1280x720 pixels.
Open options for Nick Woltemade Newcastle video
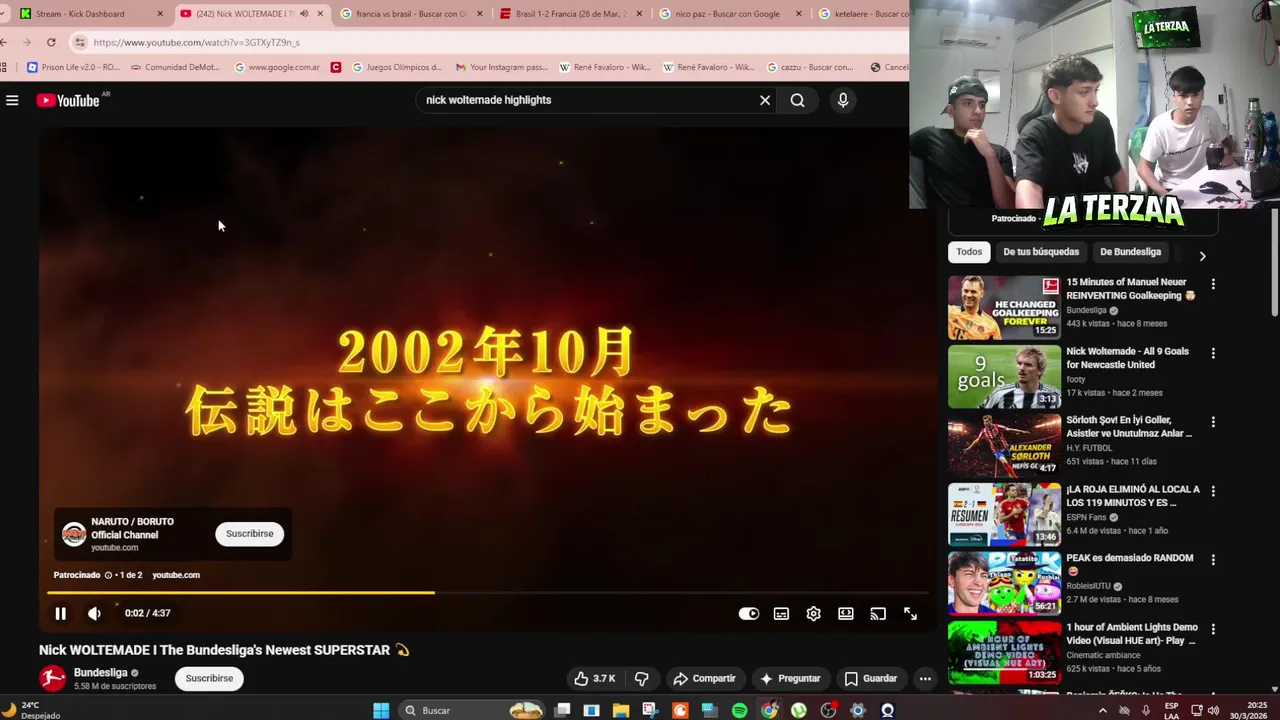pyautogui.click(x=1213, y=354)
